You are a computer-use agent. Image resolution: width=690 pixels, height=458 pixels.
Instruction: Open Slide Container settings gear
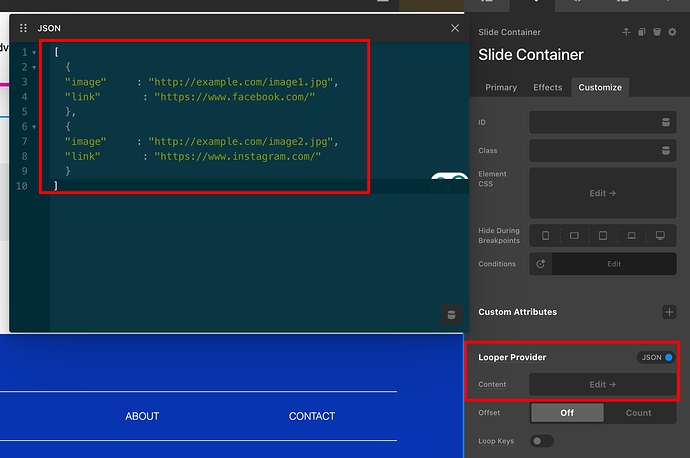click(672, 32)
